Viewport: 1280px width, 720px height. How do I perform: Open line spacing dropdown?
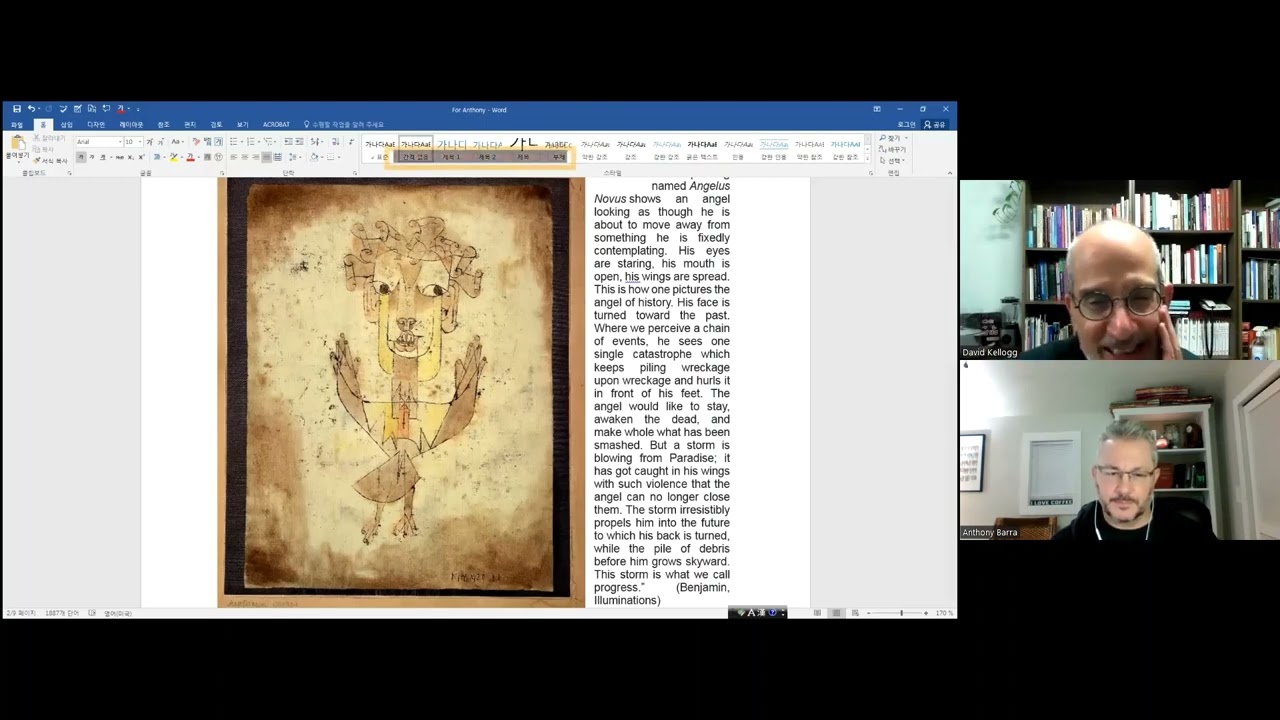click(x=296, y=157)
